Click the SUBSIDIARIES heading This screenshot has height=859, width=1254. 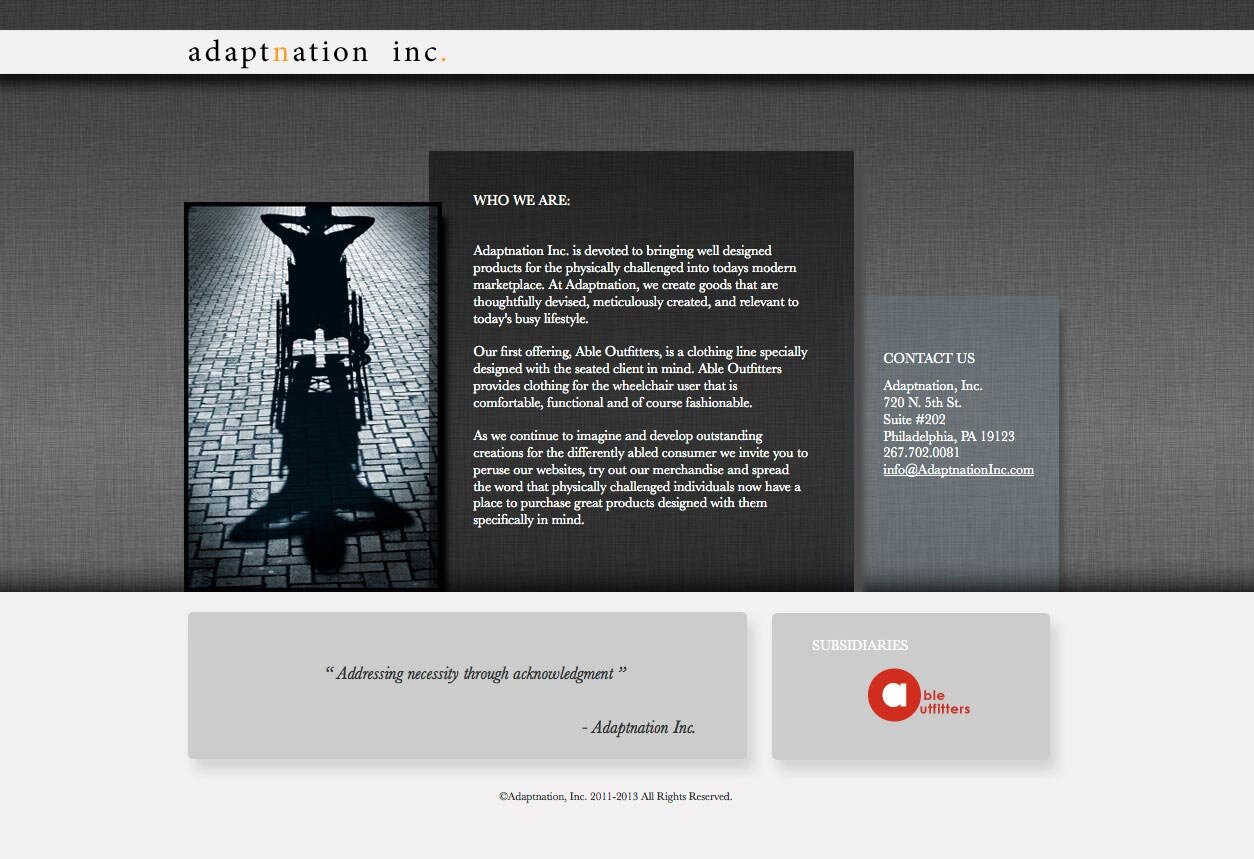pyautogui.click(x=860, y=645)
